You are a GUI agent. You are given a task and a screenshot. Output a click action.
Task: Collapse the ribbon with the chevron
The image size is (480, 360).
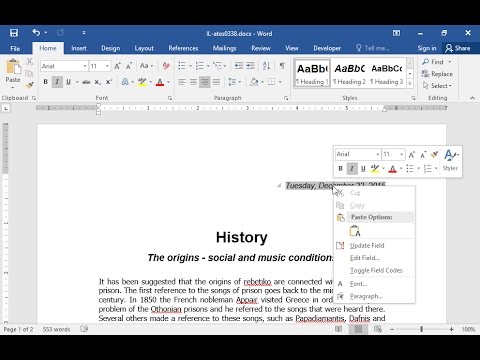coord(472,98)
